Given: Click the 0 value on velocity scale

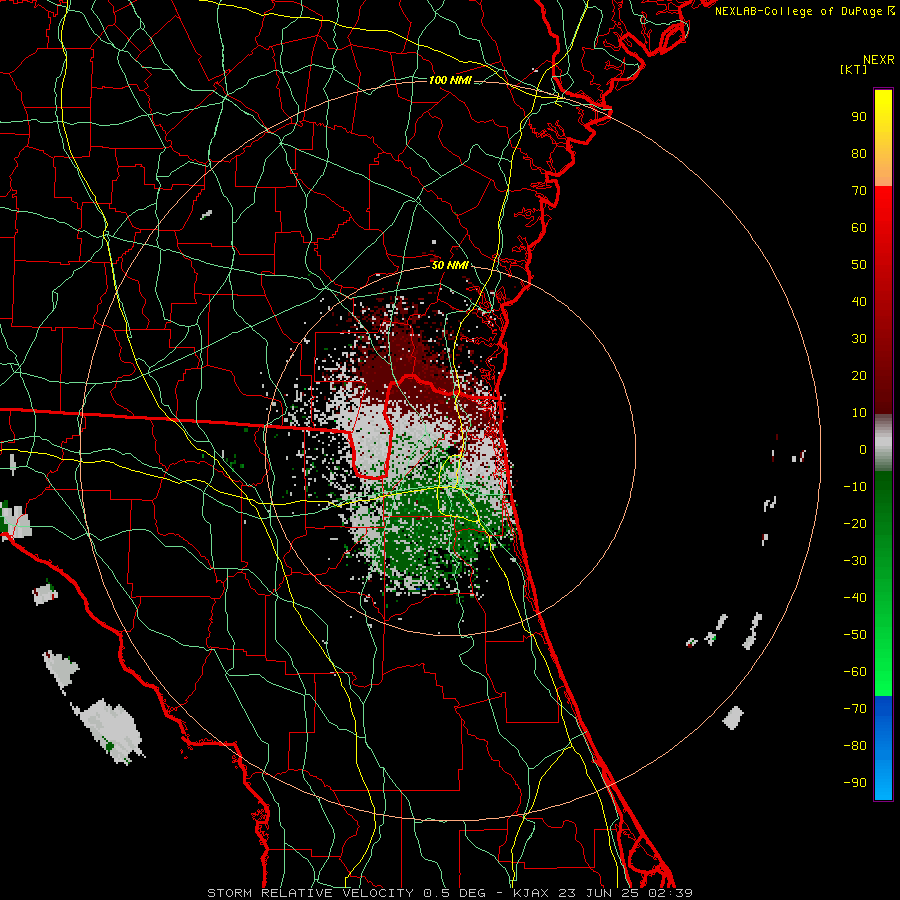Looking at the screenshot, I should pos(863,449).
